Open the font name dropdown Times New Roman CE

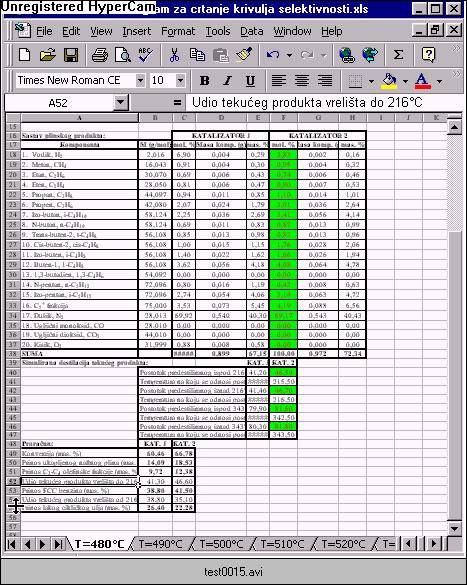click(140, 80)
